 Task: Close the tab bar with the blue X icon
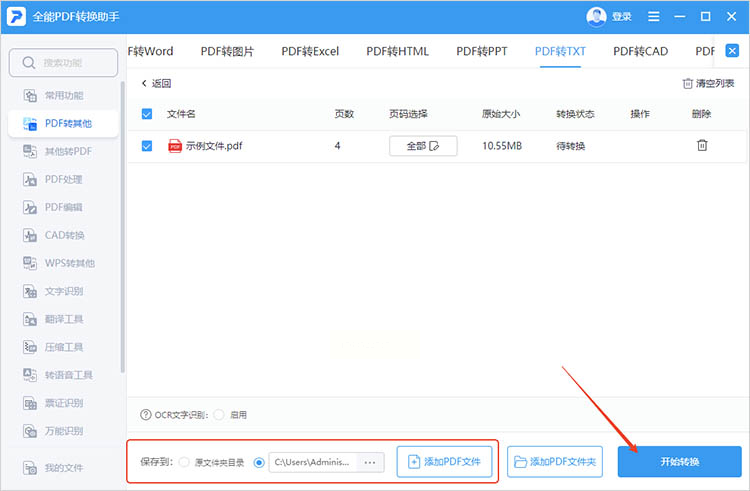732,51
